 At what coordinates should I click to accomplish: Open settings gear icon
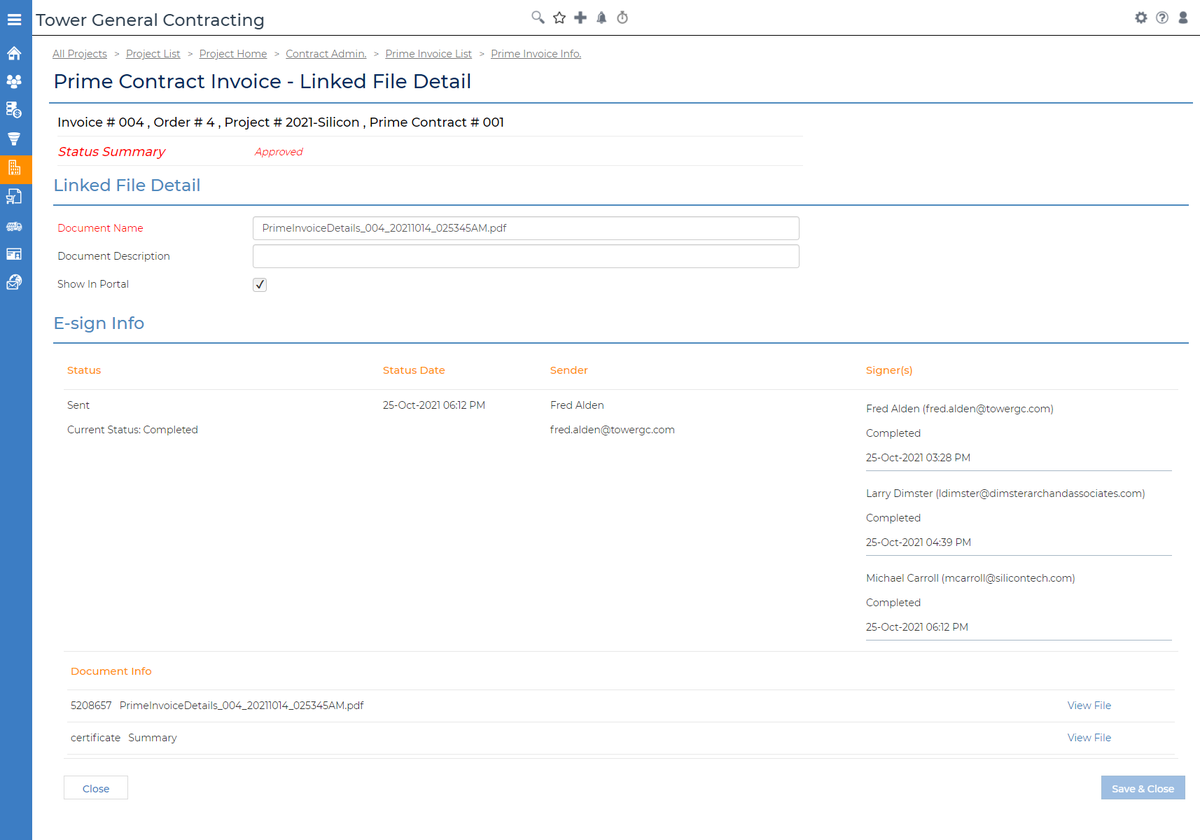click(1141, 17)
